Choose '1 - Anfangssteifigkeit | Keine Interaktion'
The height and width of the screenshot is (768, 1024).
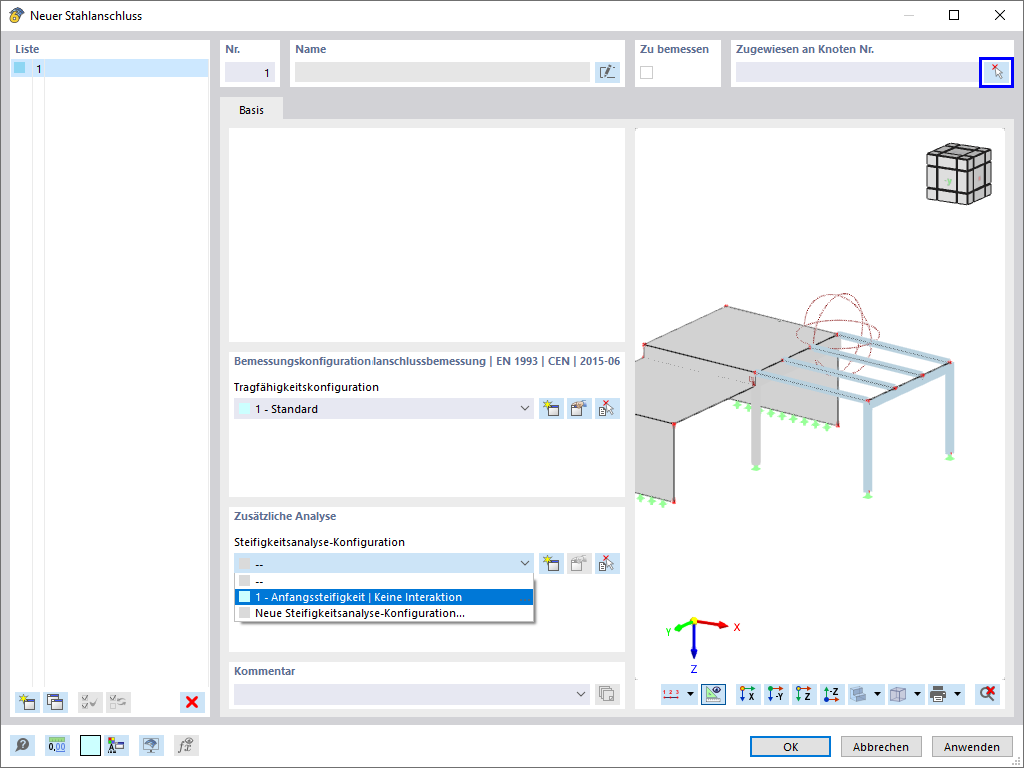(384, 597)
